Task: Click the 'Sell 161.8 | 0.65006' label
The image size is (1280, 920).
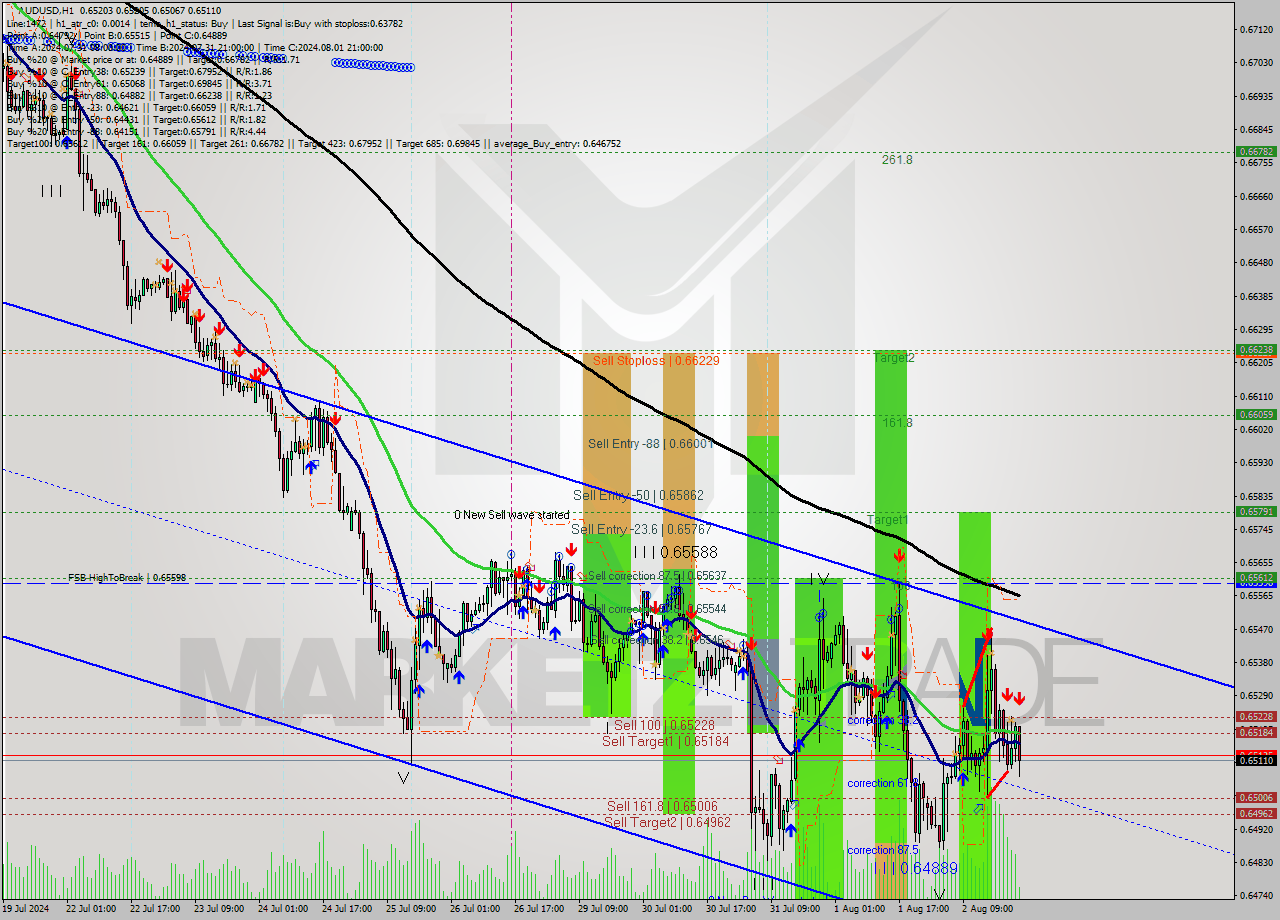Action: (x=661, y=805)
